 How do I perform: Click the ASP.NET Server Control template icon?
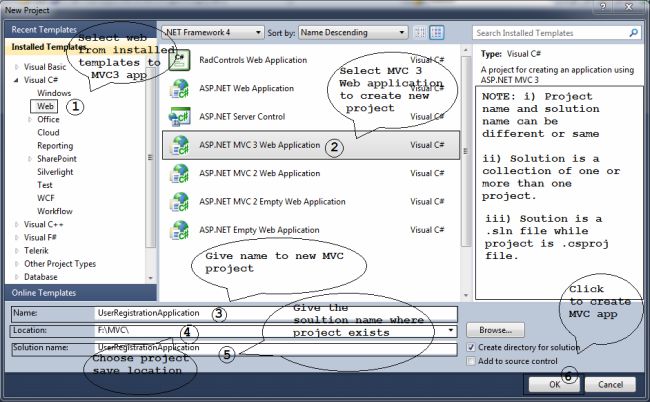click(x=179, y=117)
